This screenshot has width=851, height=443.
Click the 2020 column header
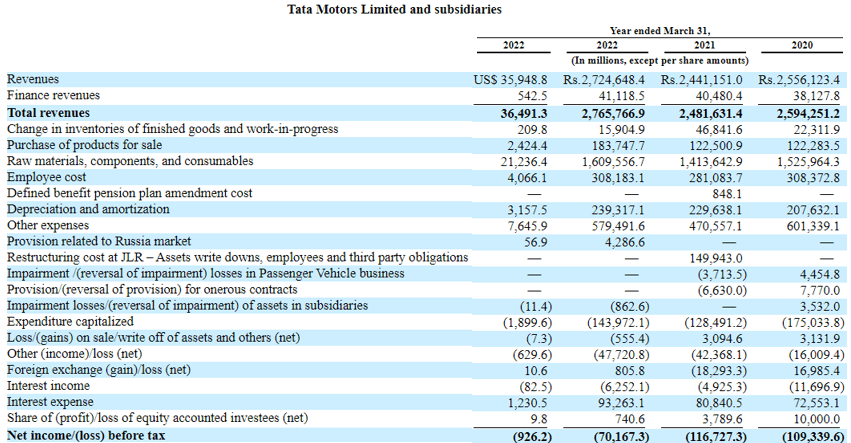click(802, 46)
